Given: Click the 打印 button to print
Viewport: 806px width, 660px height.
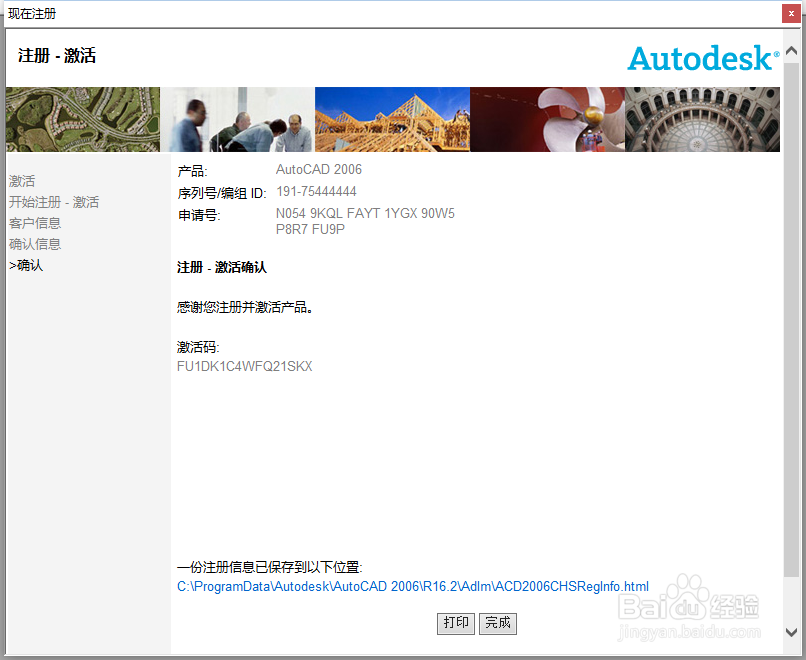Looking at the screenshot, I should pyautogui.click(x=455, y=623).
